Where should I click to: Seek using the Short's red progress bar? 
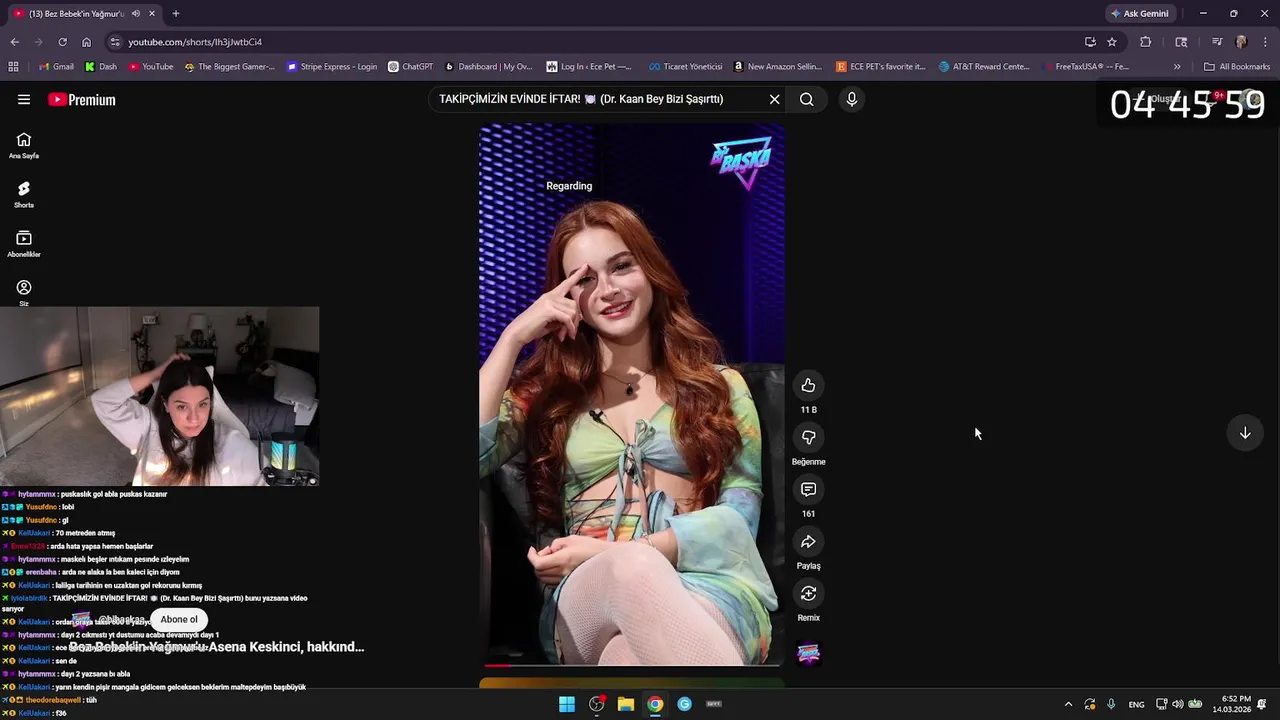click(632, 664)
